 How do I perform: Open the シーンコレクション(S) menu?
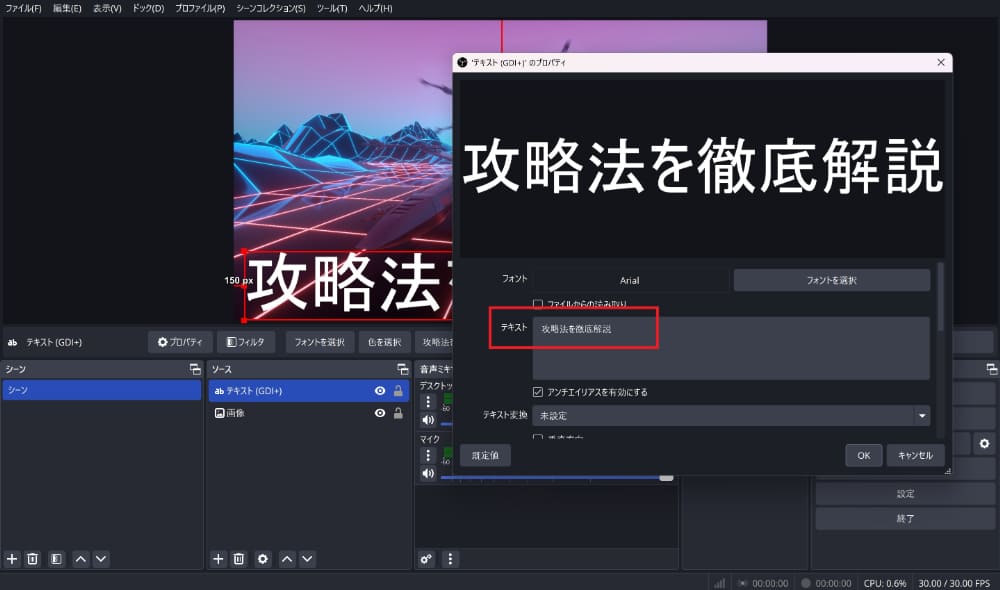point(271,8)
